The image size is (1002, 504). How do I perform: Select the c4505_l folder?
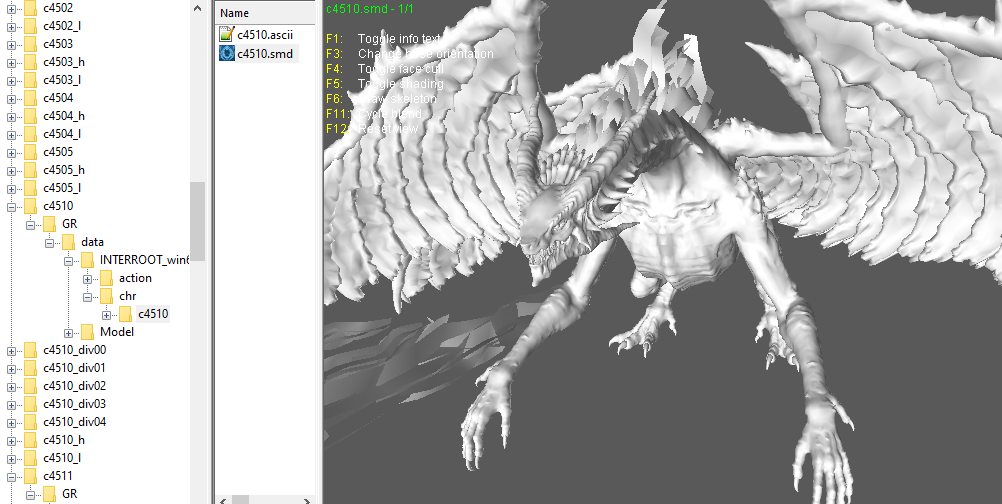pos(61,188)
